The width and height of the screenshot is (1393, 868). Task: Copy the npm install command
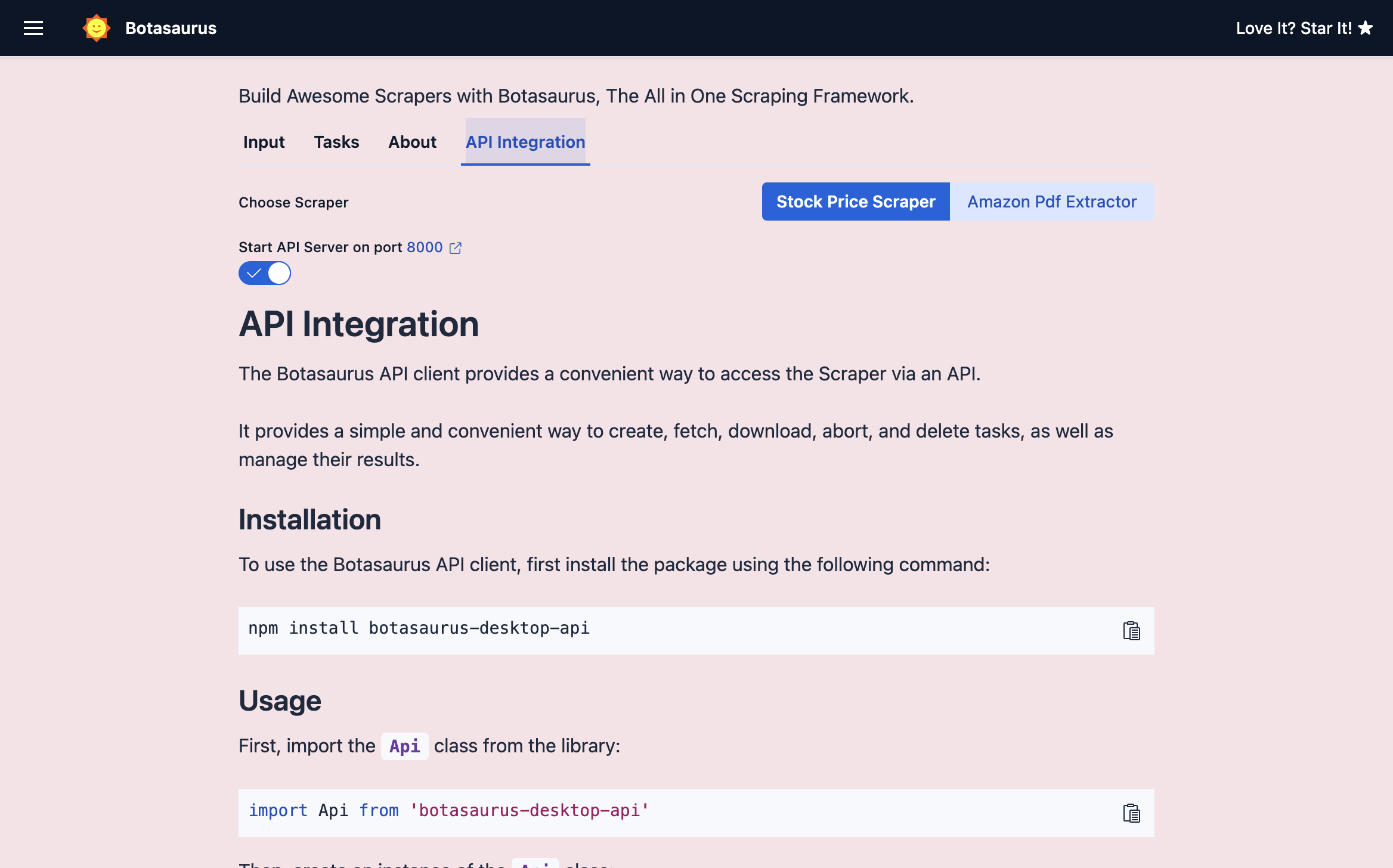coord(1131,631)
